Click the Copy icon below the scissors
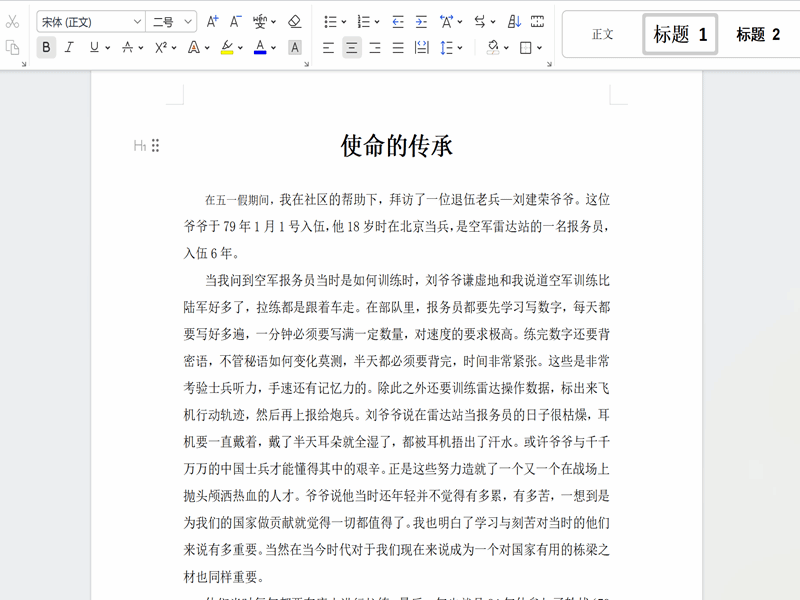This screenshot has height=600, width=800. 12,47
